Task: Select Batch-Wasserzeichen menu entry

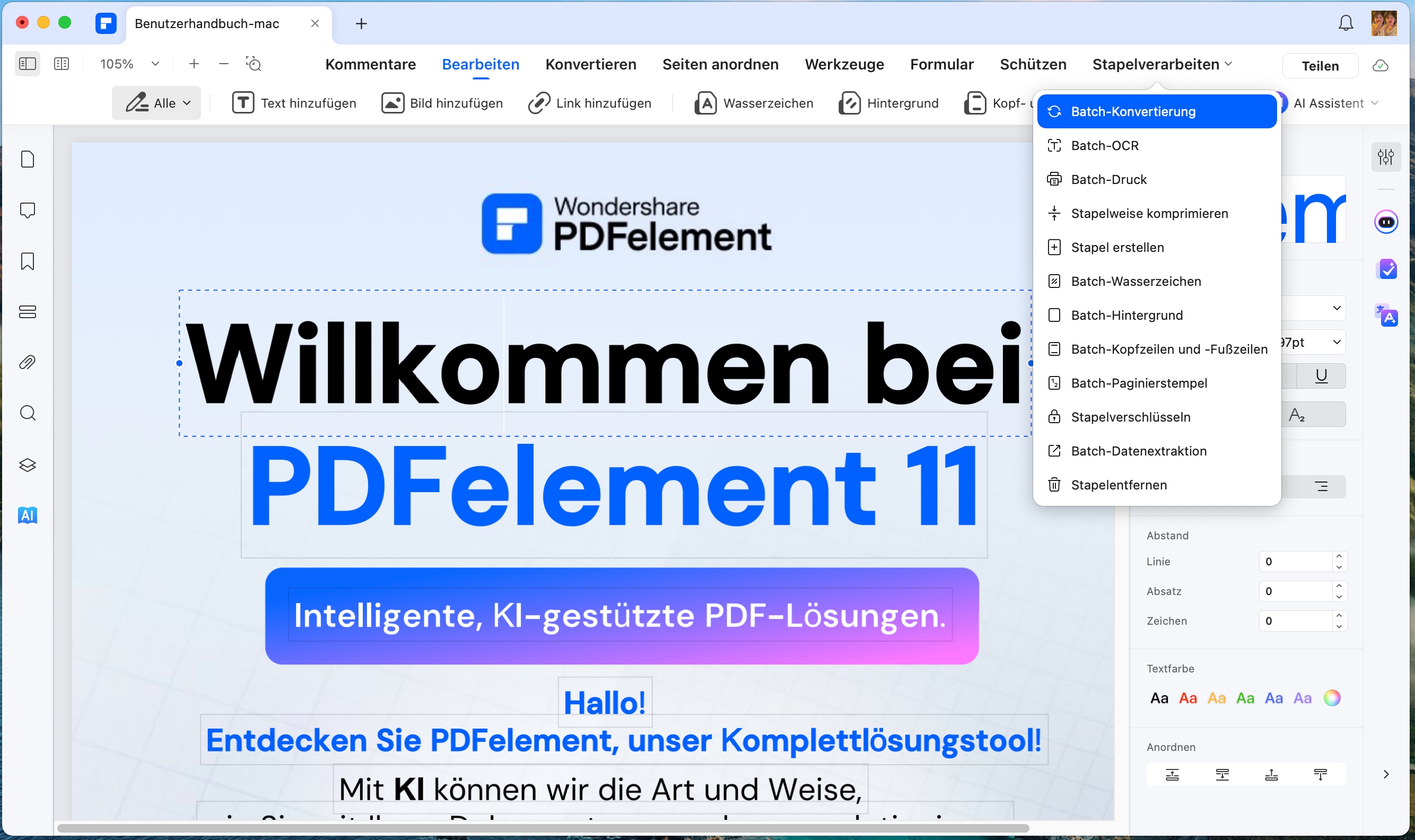Action: [1157, 281]
